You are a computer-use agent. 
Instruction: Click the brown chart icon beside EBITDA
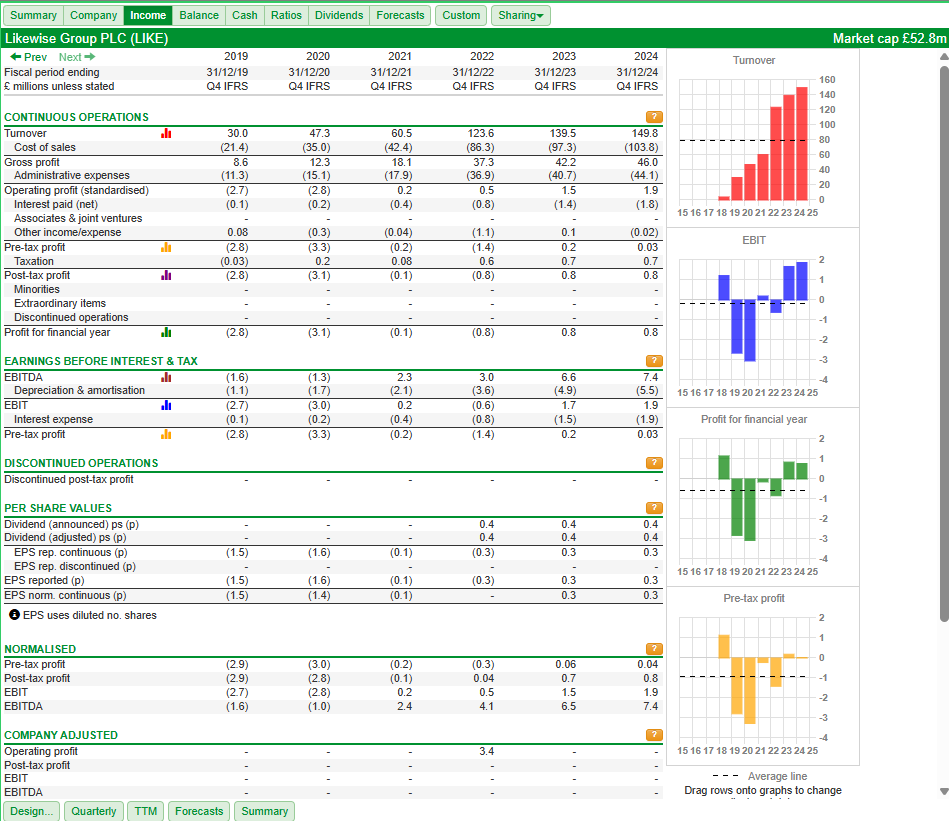tap(166, 377)
